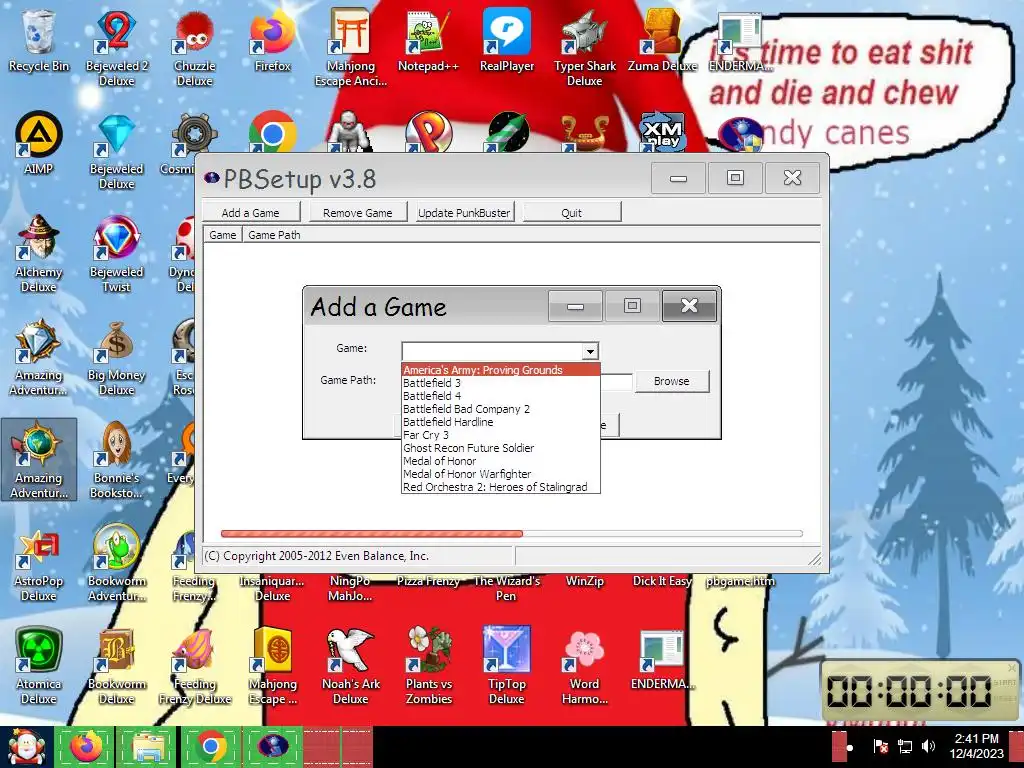This screenshot has height=768, width=1024.
Task: Click the Word Harmo... desktop icon
Action: pos(584,666)
